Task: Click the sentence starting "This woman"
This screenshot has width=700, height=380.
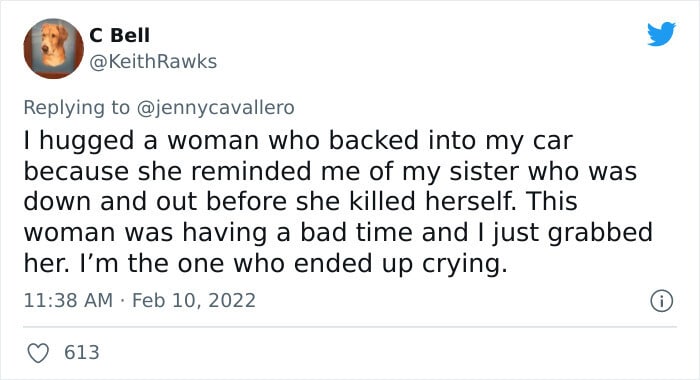Action: [x=338, y=217]
